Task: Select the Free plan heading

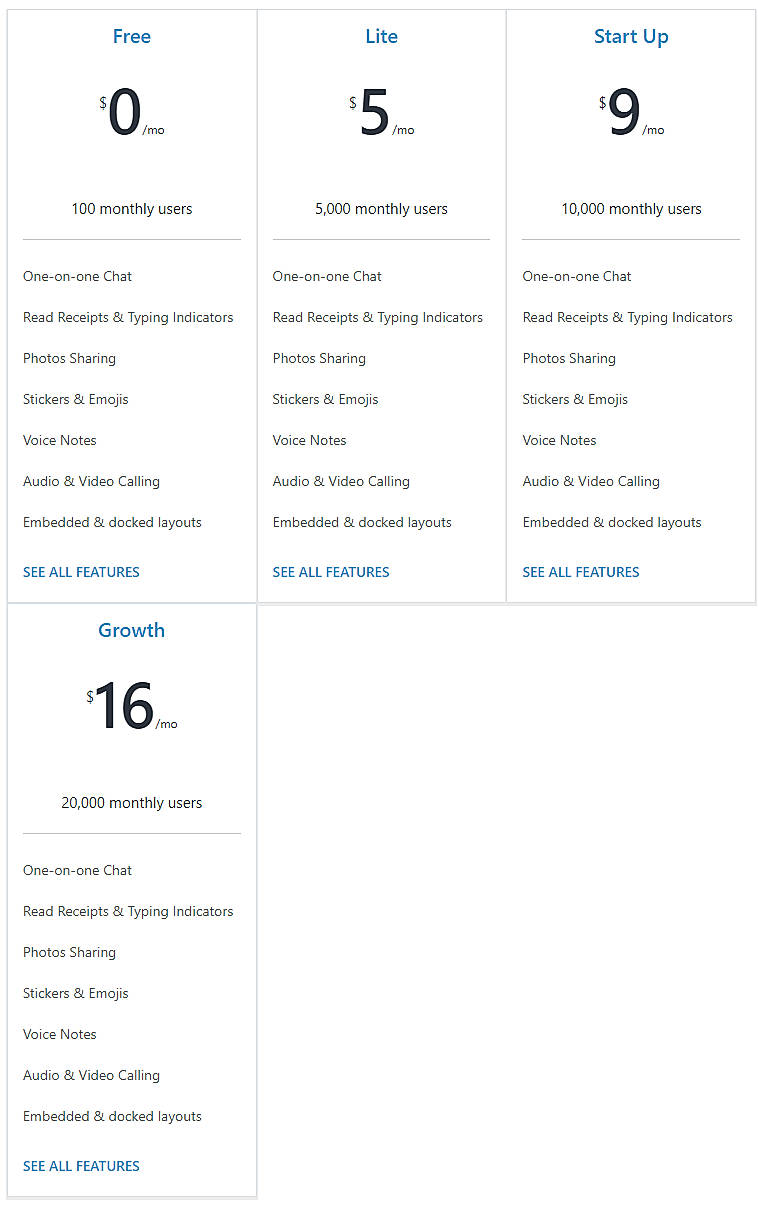Action: coord(131,36)
